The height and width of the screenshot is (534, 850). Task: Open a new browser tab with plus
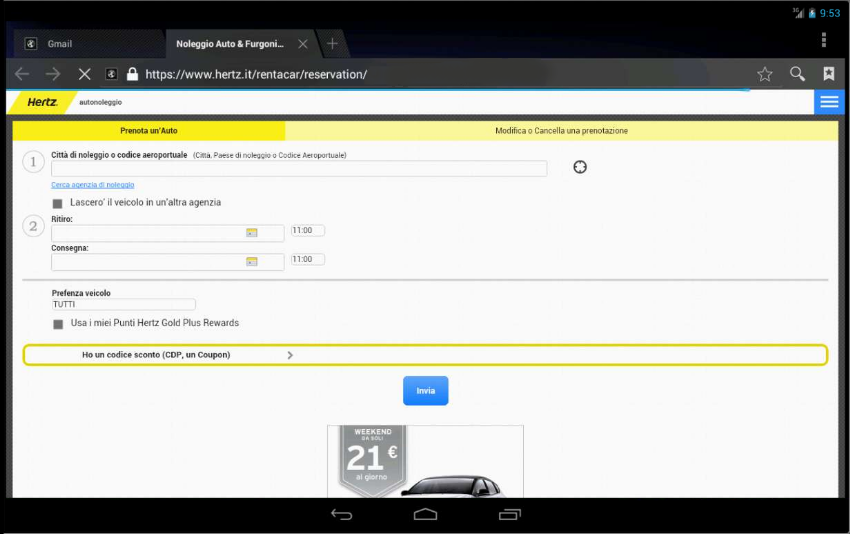pyautogui.click(x=332, y=43)
